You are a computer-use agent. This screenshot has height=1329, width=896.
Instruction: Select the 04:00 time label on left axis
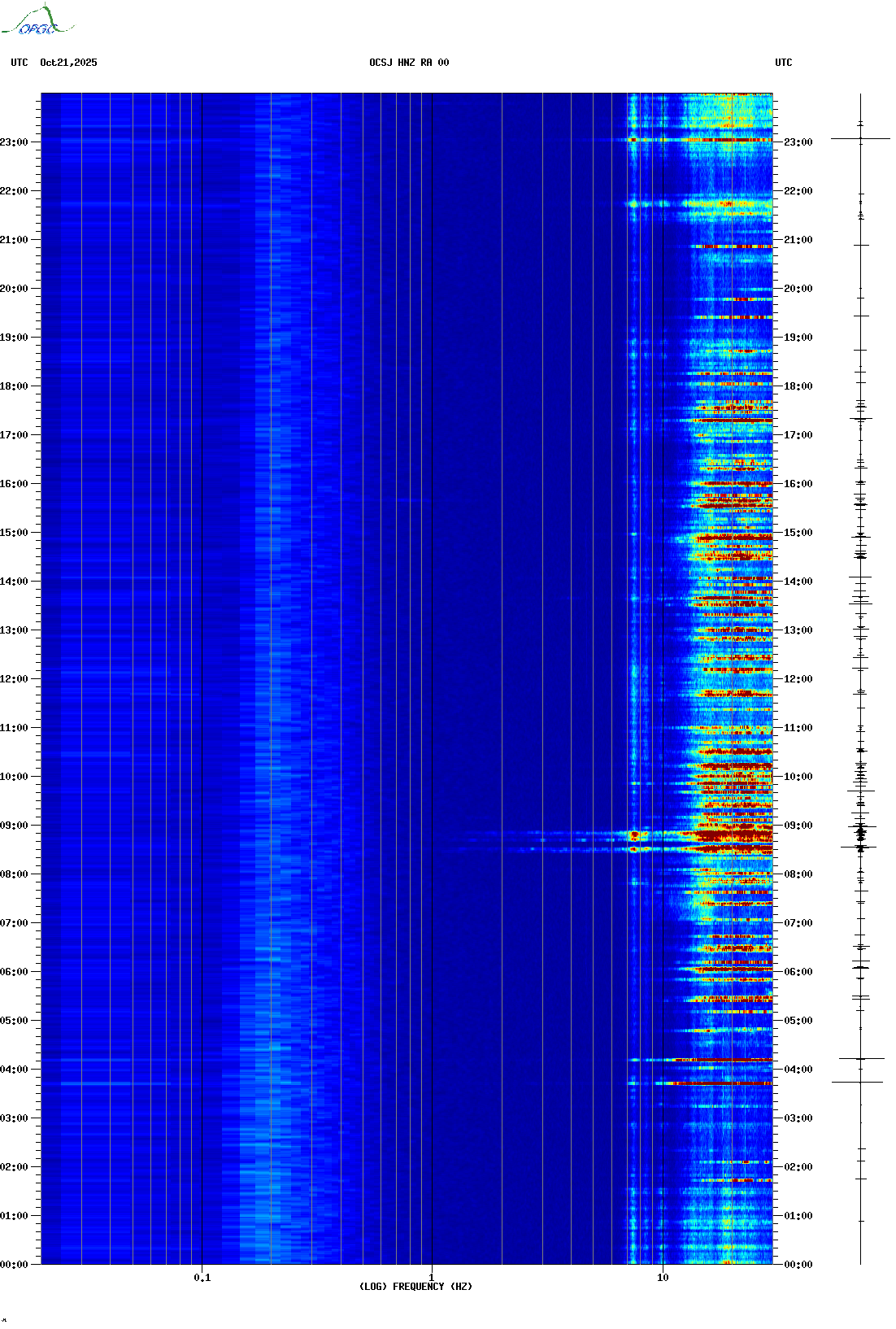14,1070
